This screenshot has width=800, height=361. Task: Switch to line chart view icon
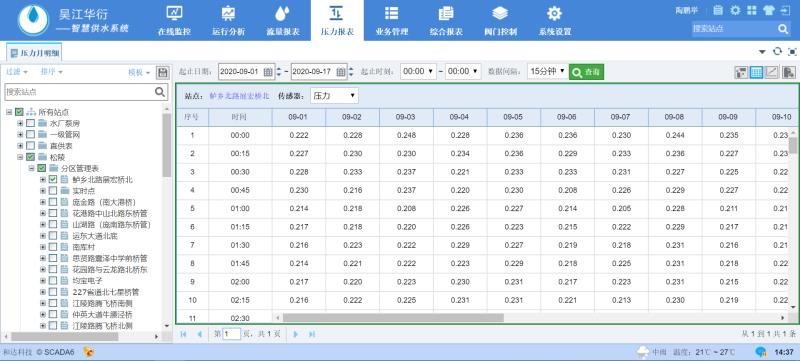[772, 72]
